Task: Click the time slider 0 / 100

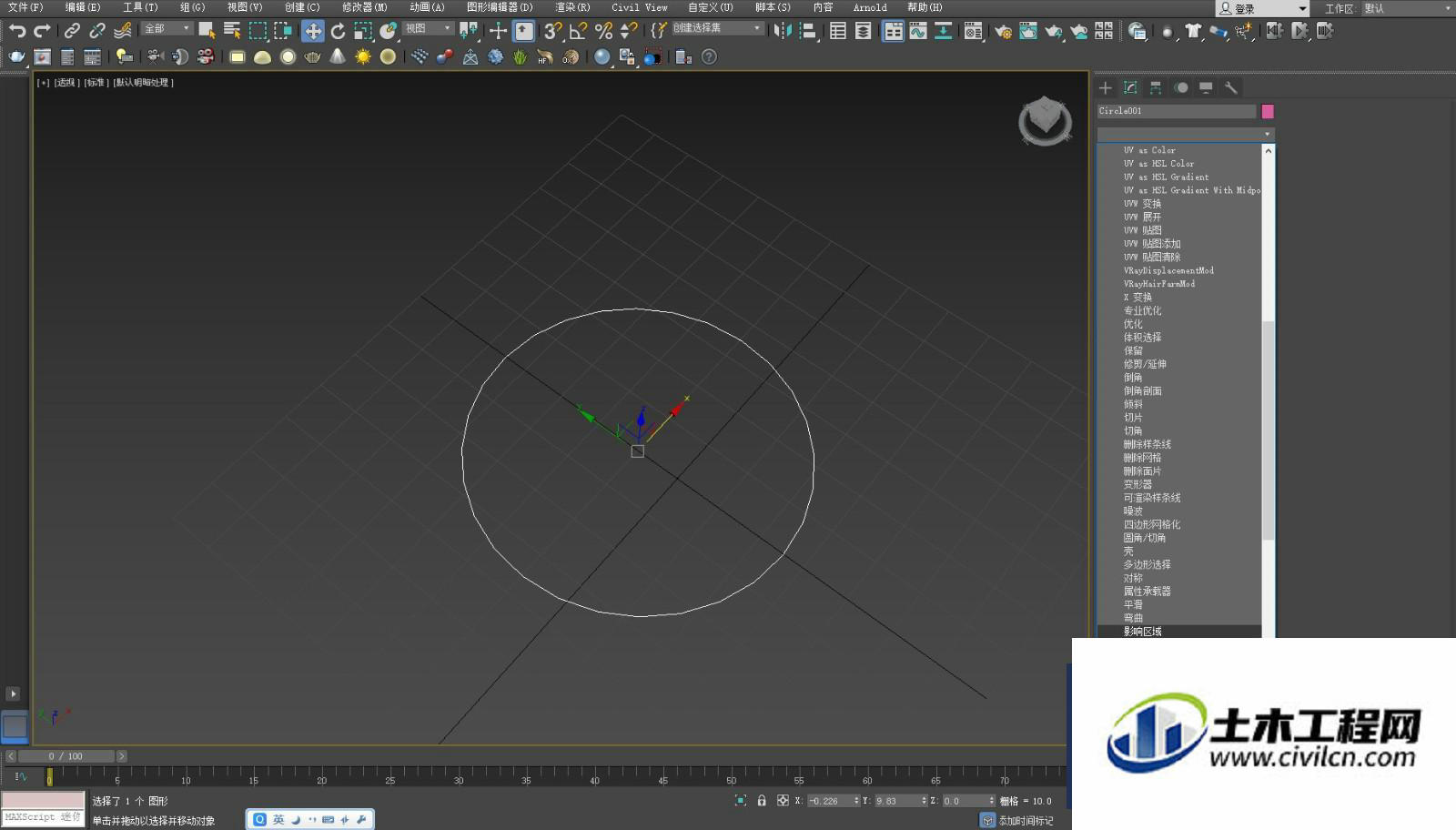Action: [x=66, y=756]
